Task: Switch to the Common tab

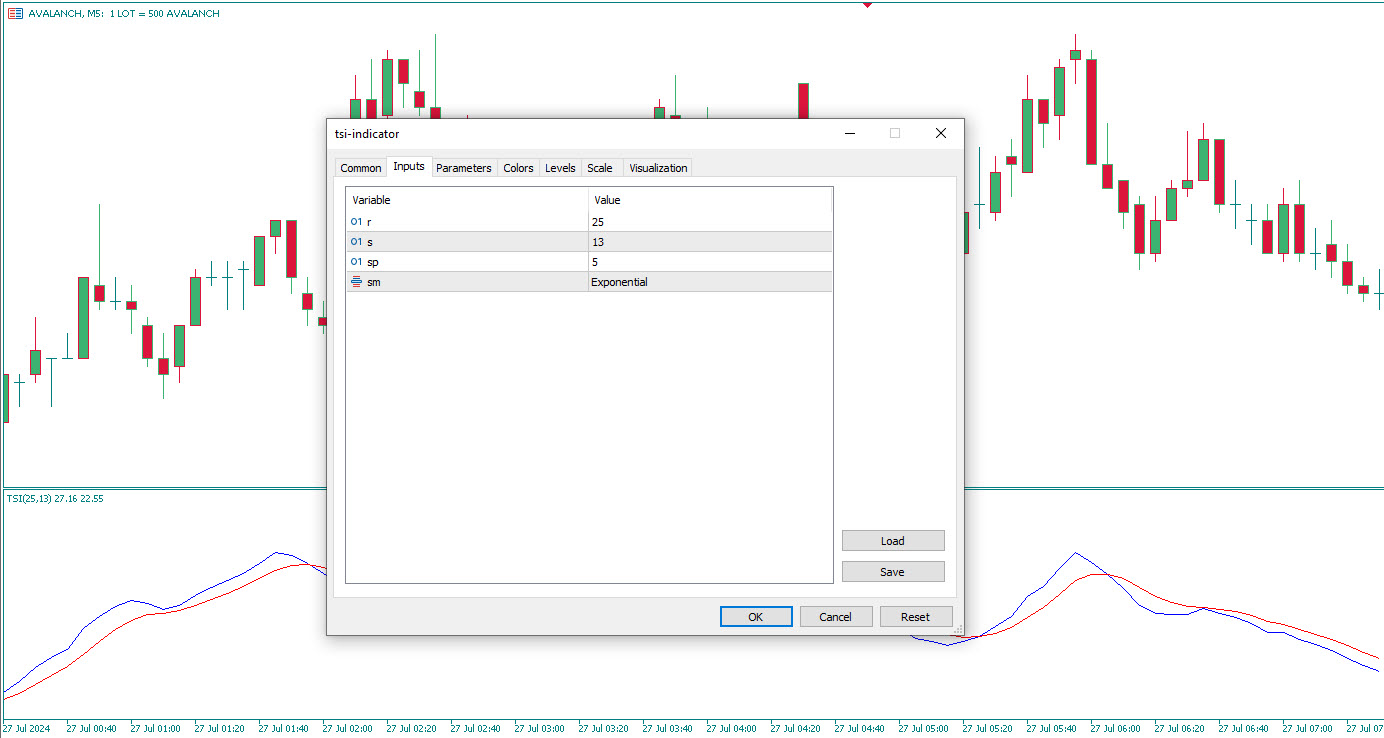Action: click(360, 168)
